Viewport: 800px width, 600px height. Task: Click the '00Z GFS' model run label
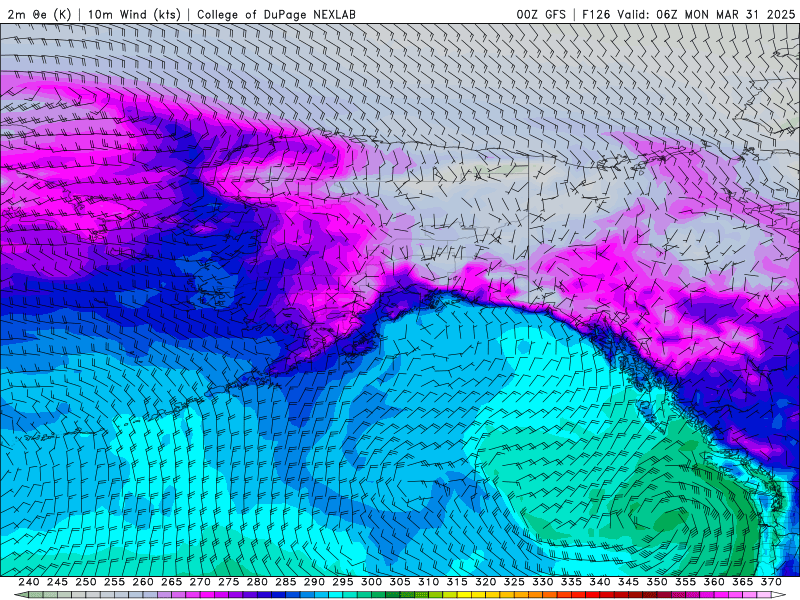coord(541,14)
